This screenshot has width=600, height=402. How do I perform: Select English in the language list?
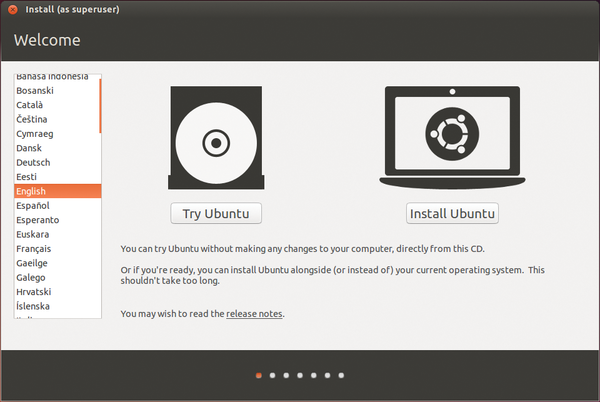pos(57,191)
